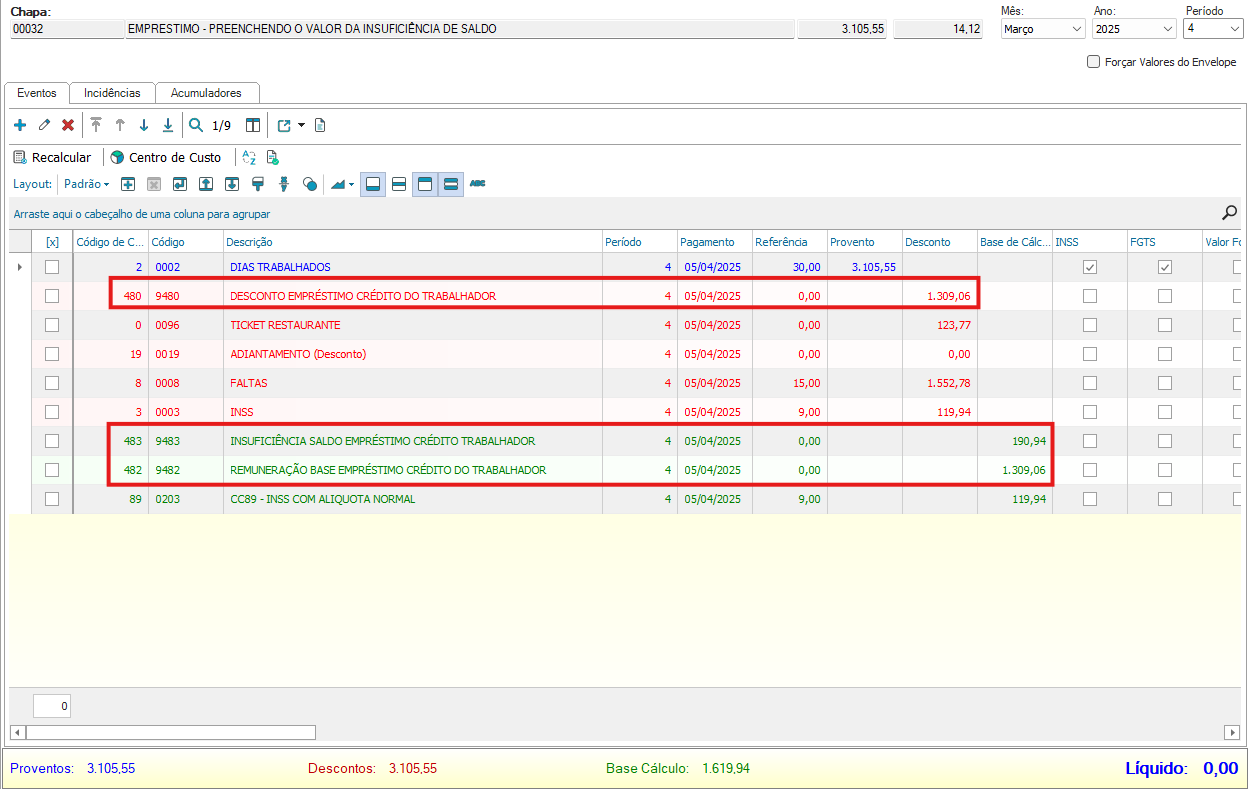Toggle the banded rows layout icon

(x=451, y=184)
